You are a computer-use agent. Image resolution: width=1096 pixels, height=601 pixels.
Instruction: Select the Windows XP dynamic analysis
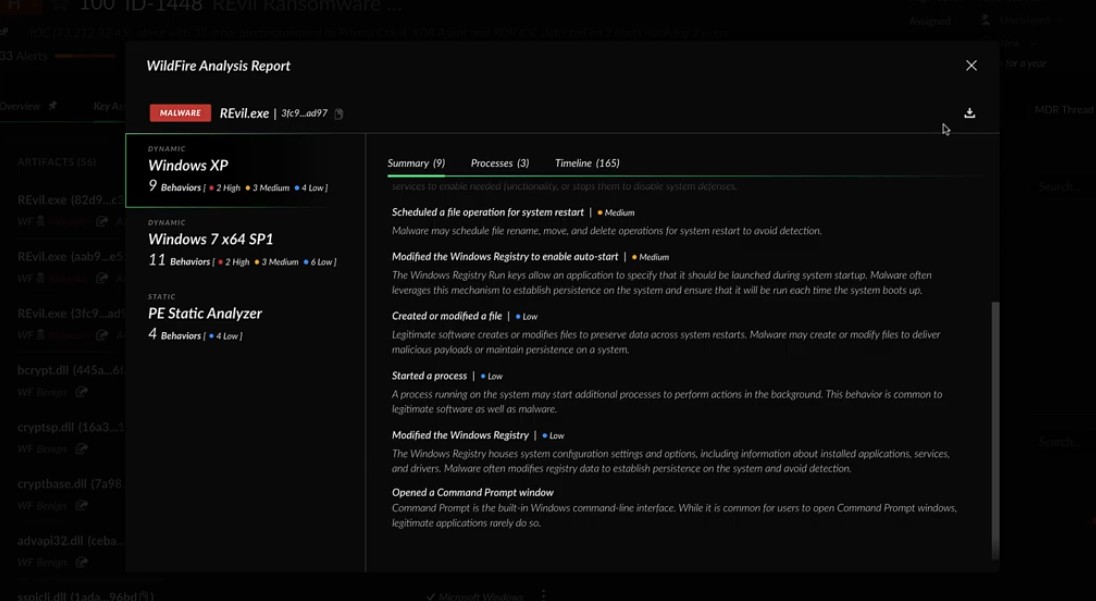tap(245, 170)
